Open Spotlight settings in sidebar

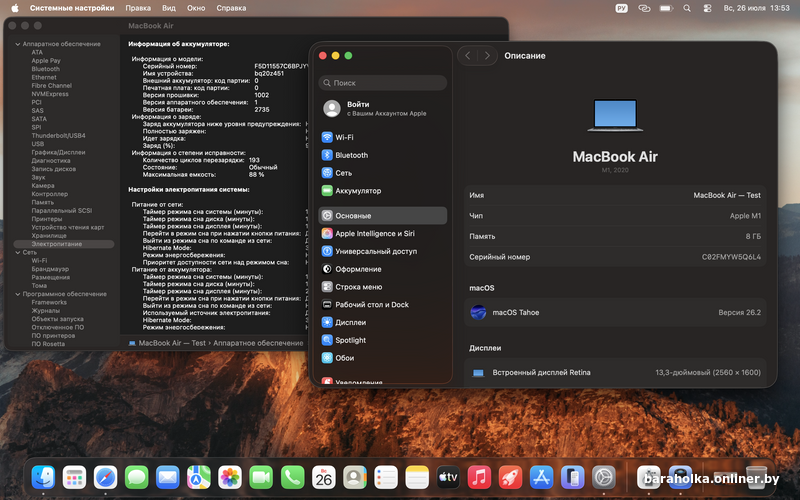point(383,340)
